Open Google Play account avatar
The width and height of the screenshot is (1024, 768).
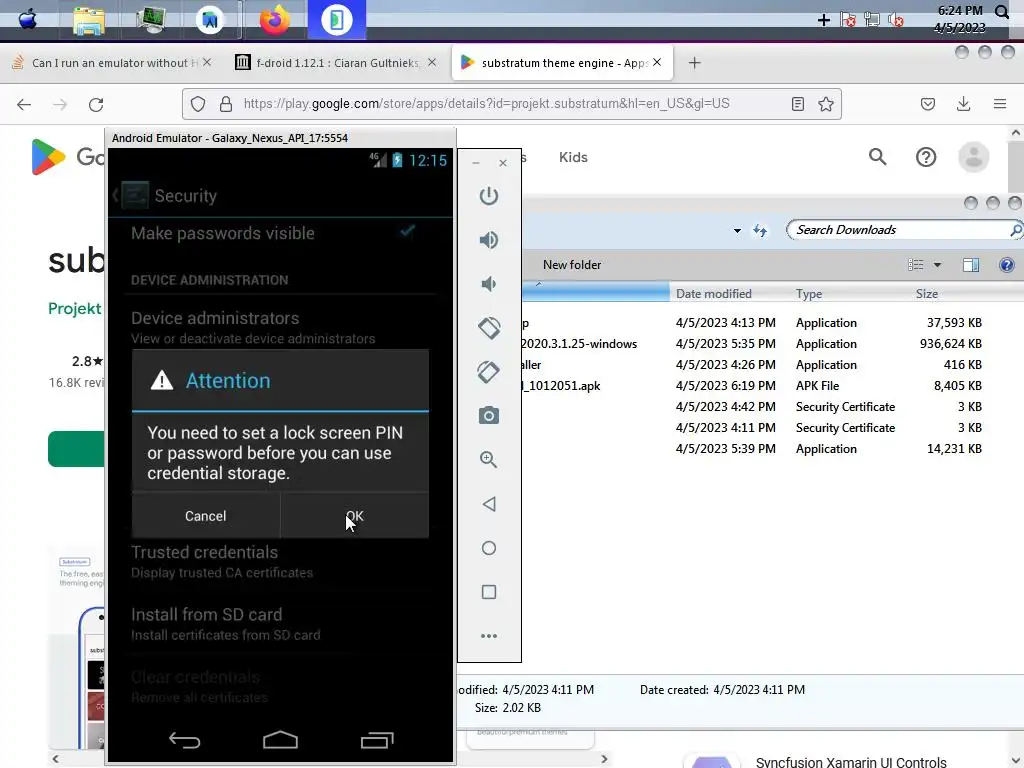point(973,157)
